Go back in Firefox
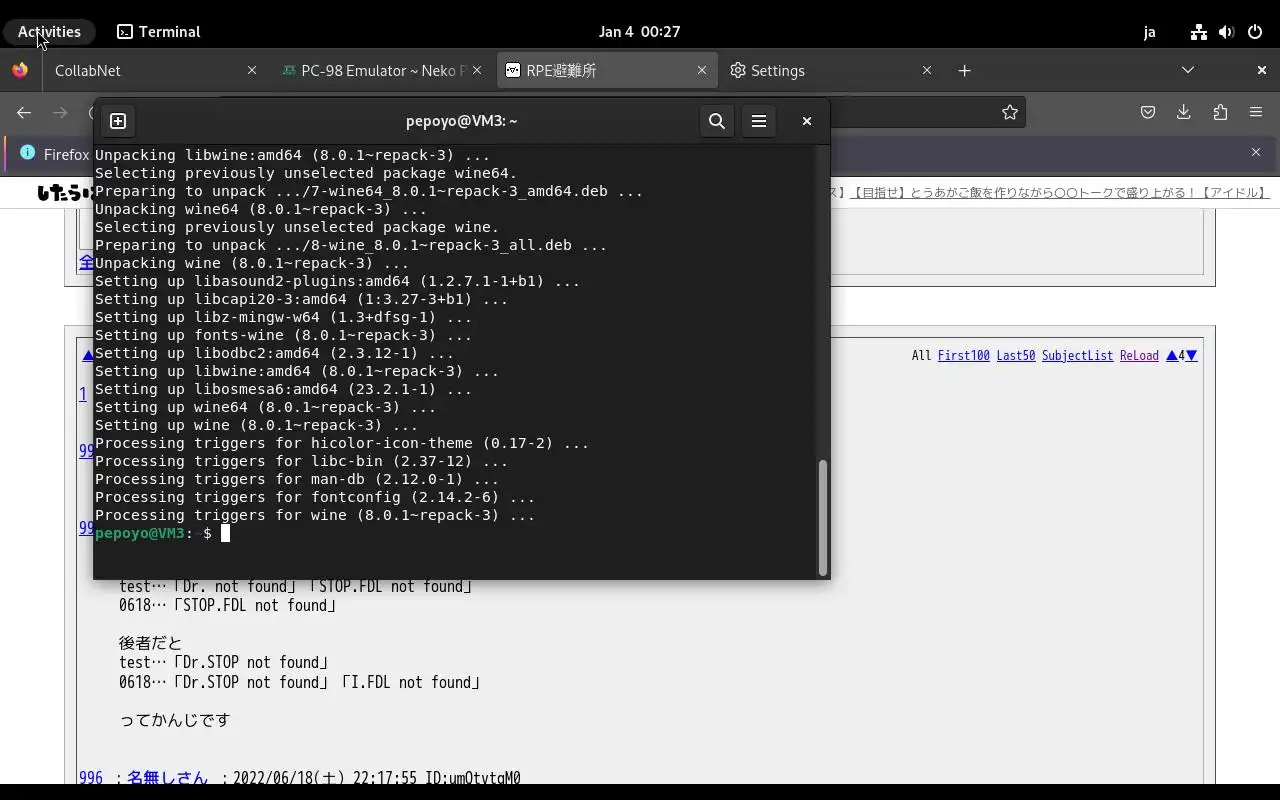 24,113
